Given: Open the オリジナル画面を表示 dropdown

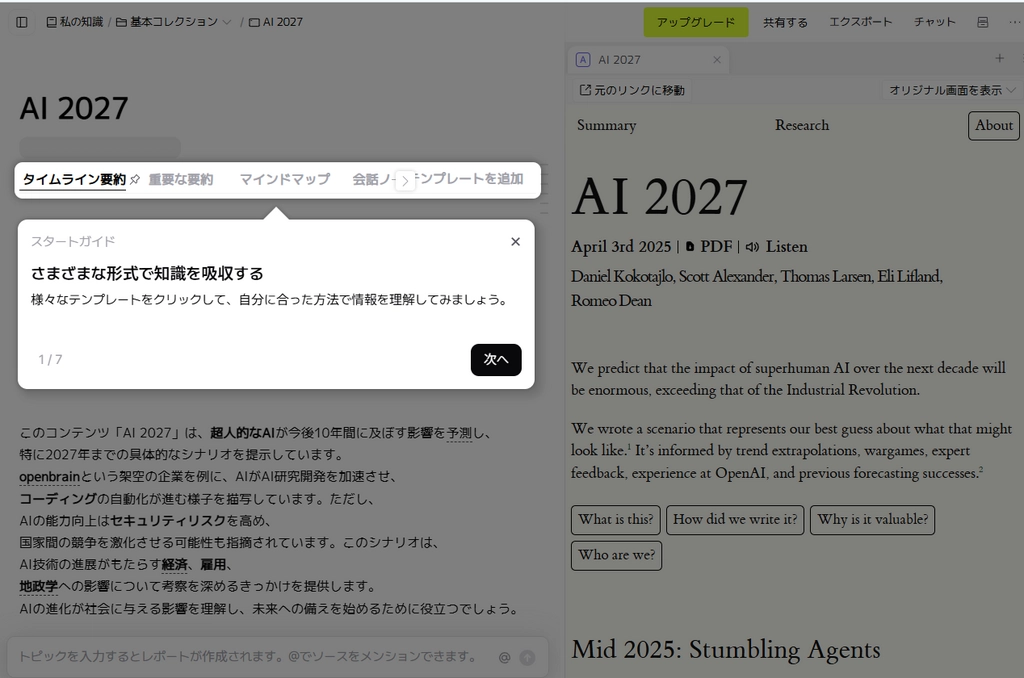Looking at the screenshot, I should click(951, 90).
